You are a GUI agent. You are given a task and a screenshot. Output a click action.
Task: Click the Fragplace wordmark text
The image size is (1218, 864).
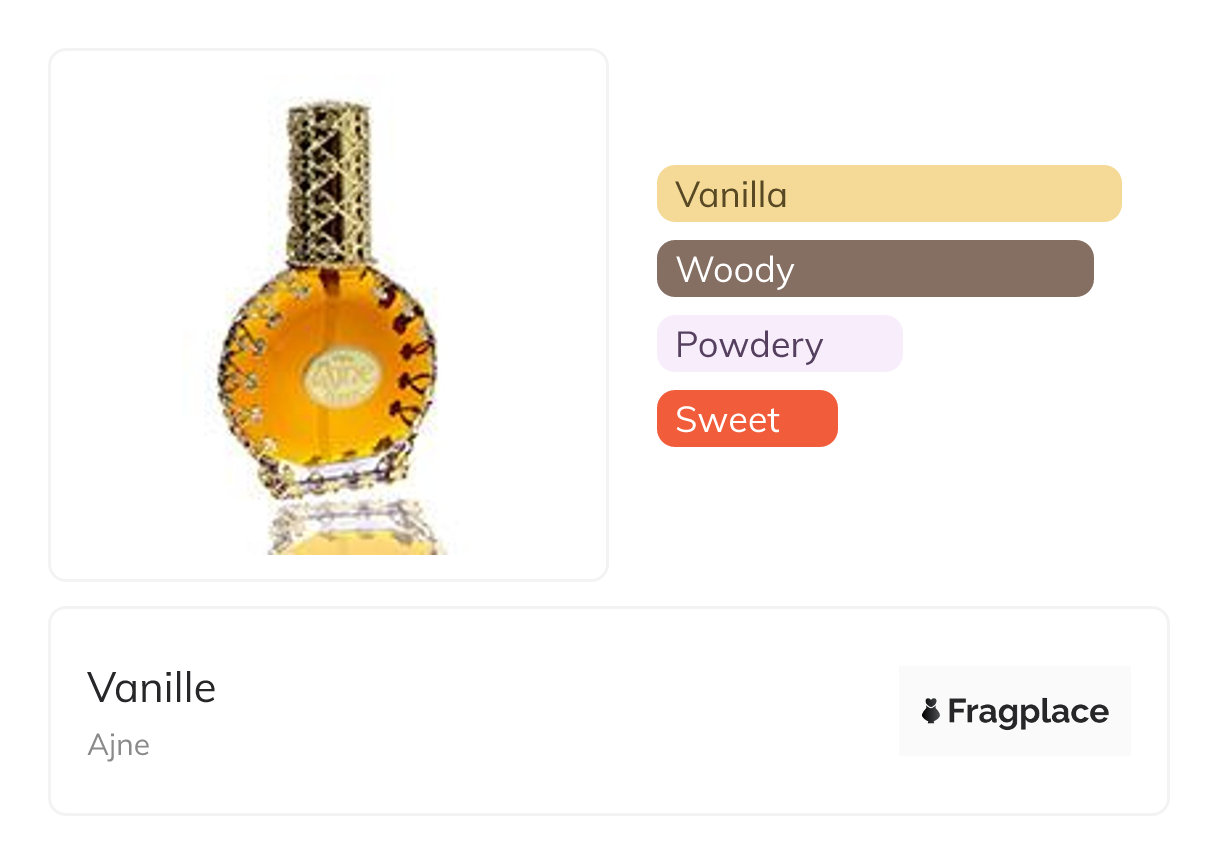pos(1028,711)
